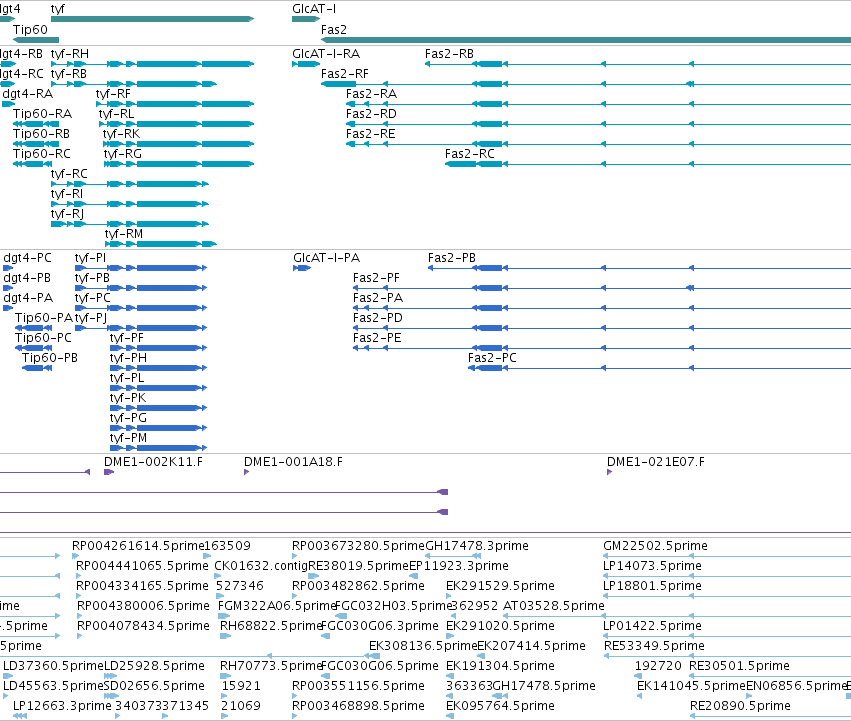
Task: Click the Tip60-PA protein label
Action: 44,318
